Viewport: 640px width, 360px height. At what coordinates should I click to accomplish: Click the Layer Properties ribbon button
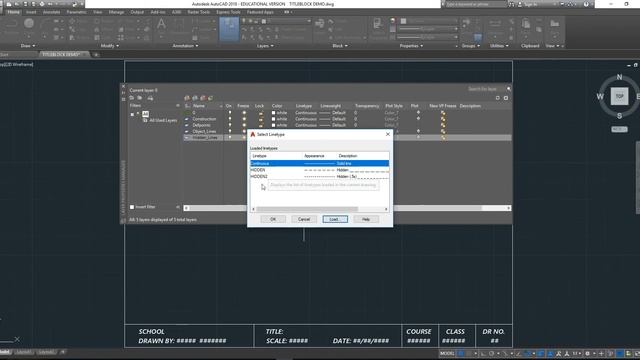coord(229,29)
